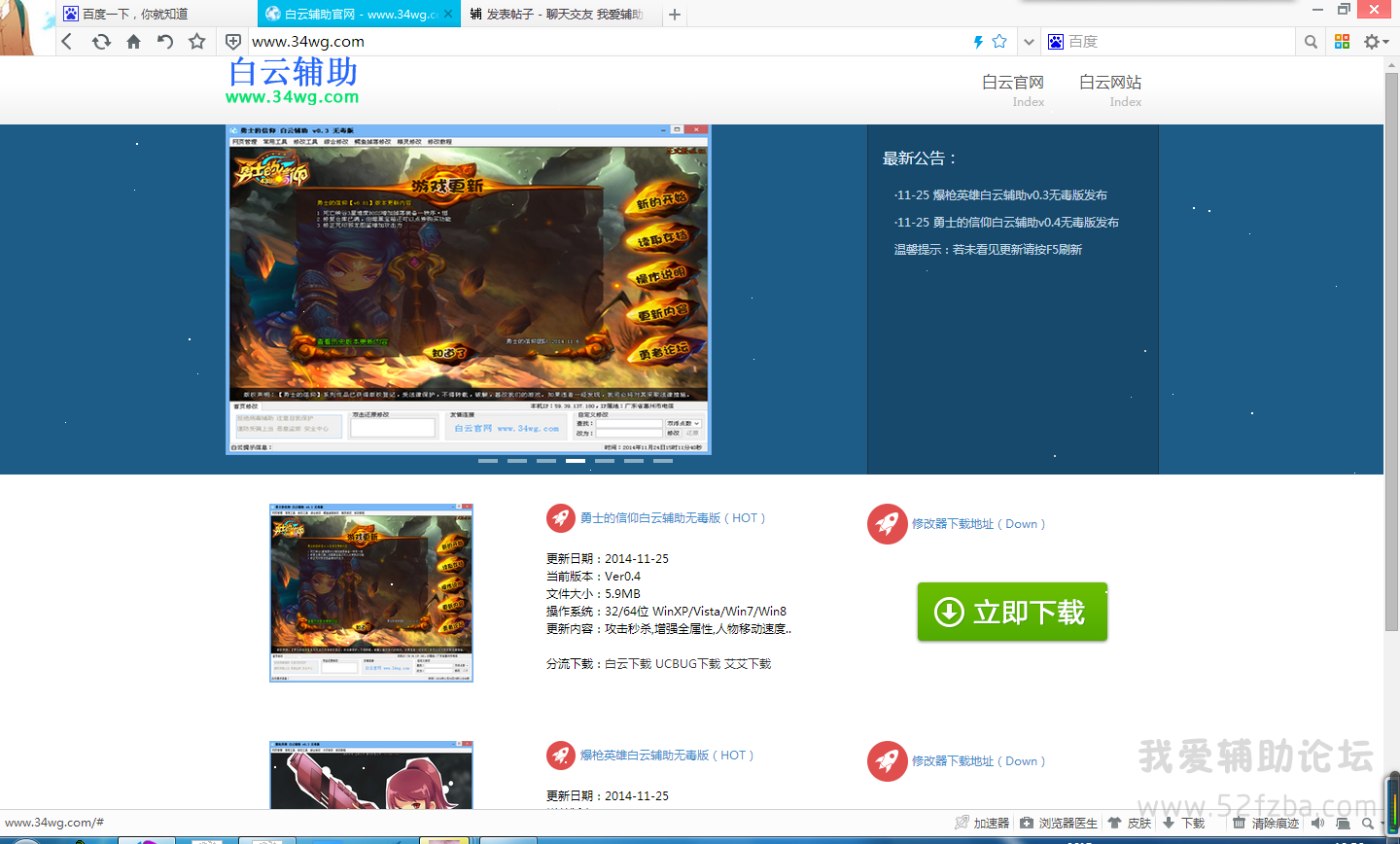1400x844 pixels.
Task: Close the 白云辅助官网 tab
Action: [x=448, y=15]
